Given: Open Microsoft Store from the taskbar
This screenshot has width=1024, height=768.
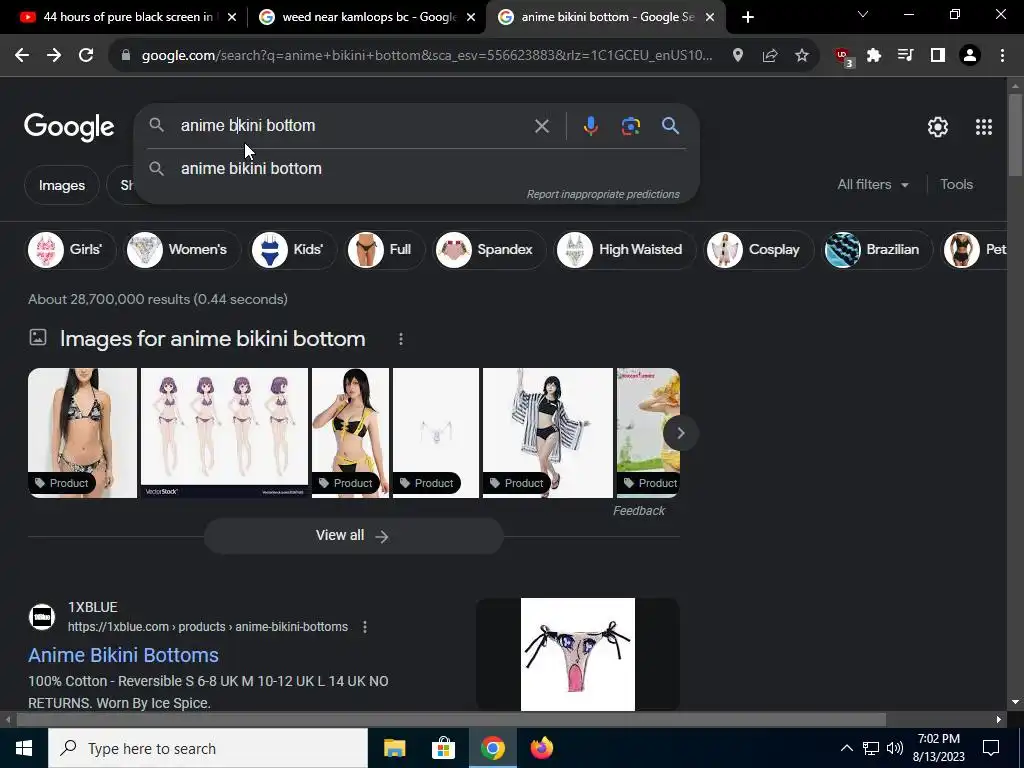Looking at the screenshot, I should pos(443,748).
